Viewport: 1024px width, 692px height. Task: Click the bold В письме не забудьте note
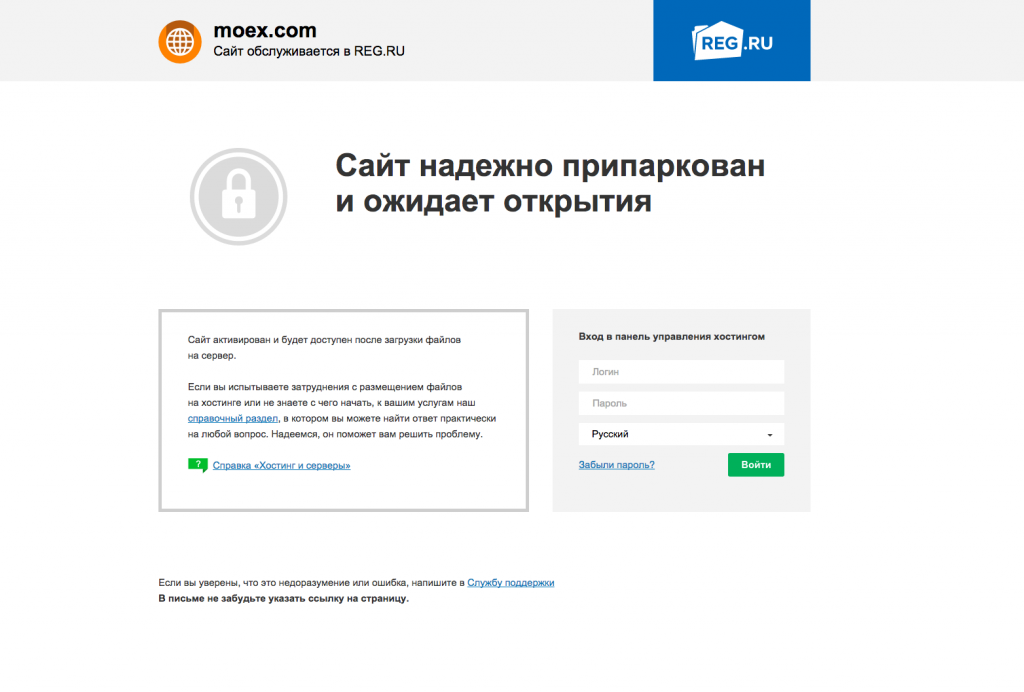pos(283,599)
